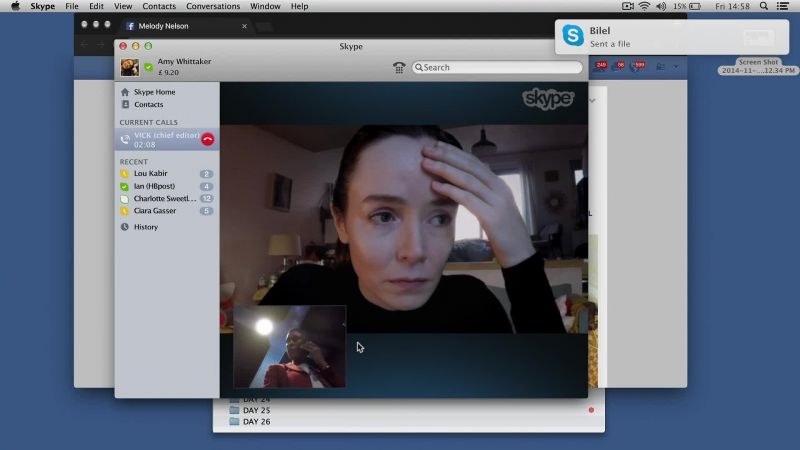Open the Window menu
This screenshot has height=450, width=800.
point(265,6)
